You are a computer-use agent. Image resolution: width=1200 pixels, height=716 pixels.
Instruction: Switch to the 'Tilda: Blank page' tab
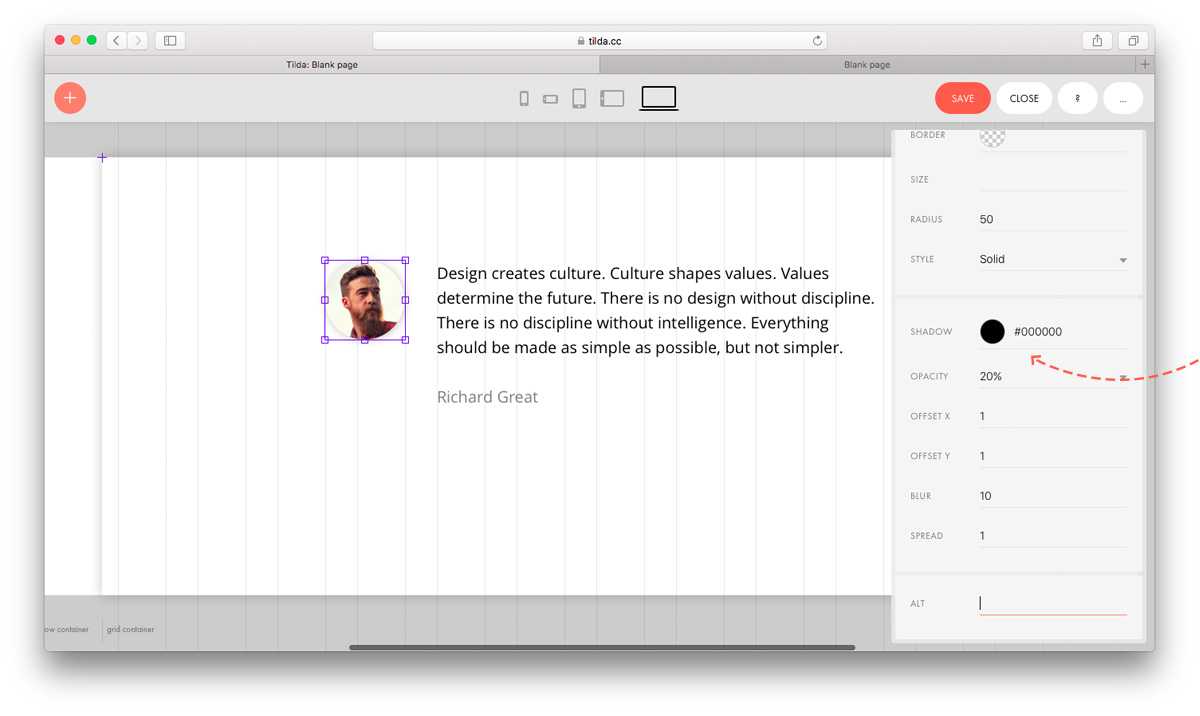click(322, 65)
